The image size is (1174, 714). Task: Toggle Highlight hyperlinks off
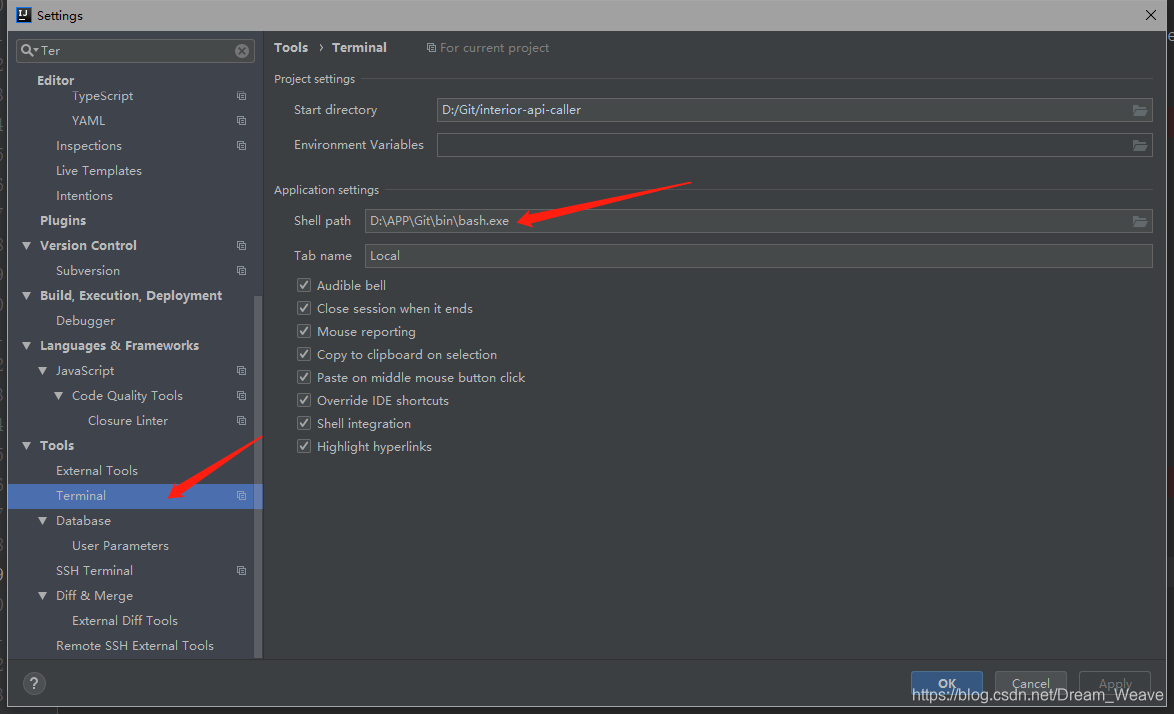304,446
